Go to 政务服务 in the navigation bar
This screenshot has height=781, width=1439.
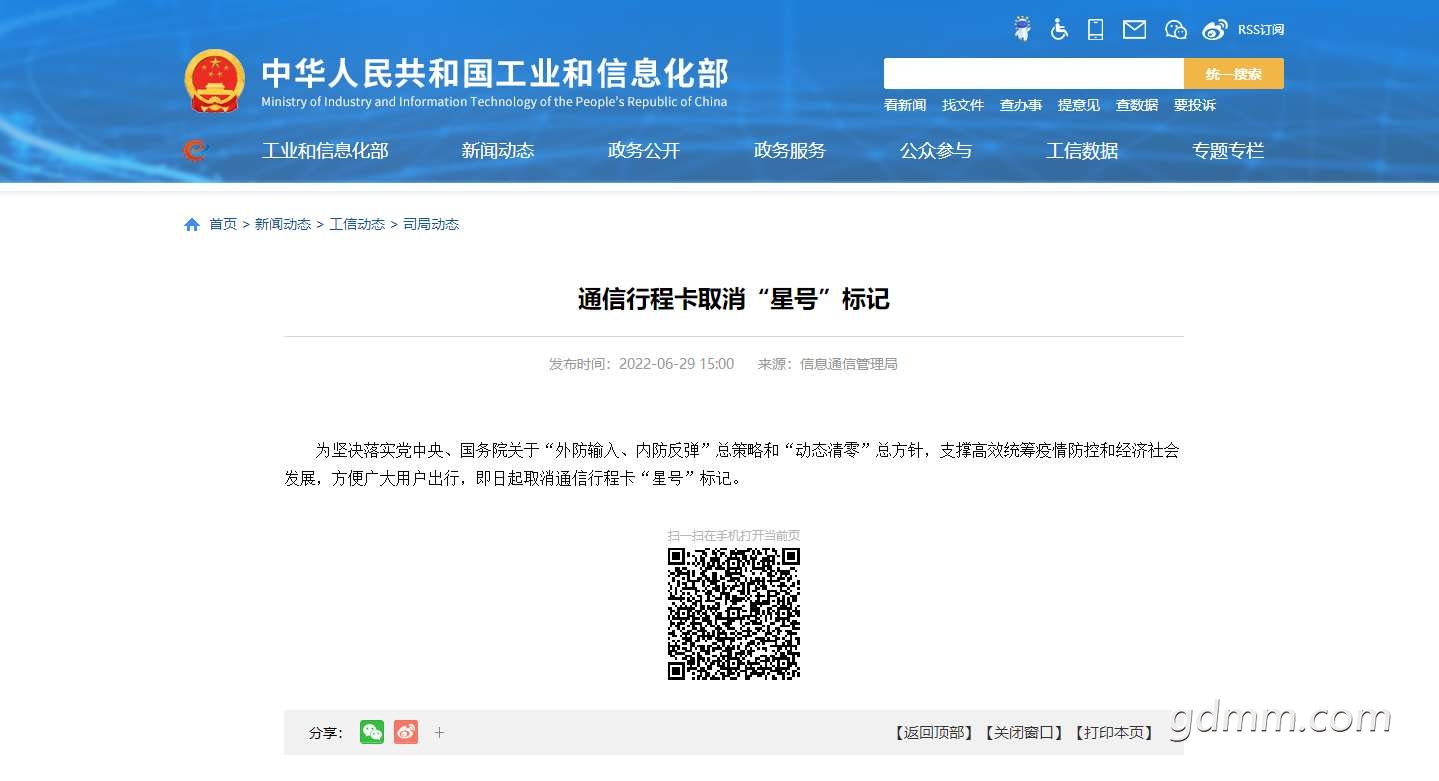pos(790,151)
